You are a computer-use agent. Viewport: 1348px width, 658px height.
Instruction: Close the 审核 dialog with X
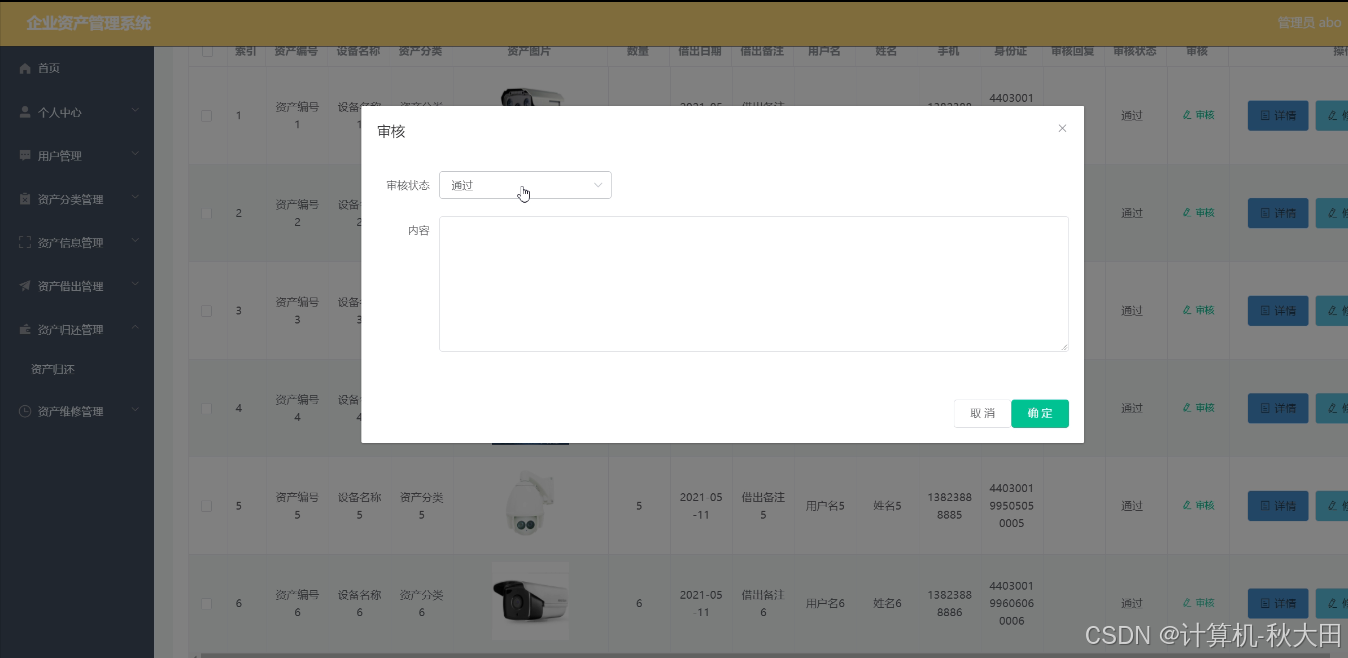tap(1062, 128)
